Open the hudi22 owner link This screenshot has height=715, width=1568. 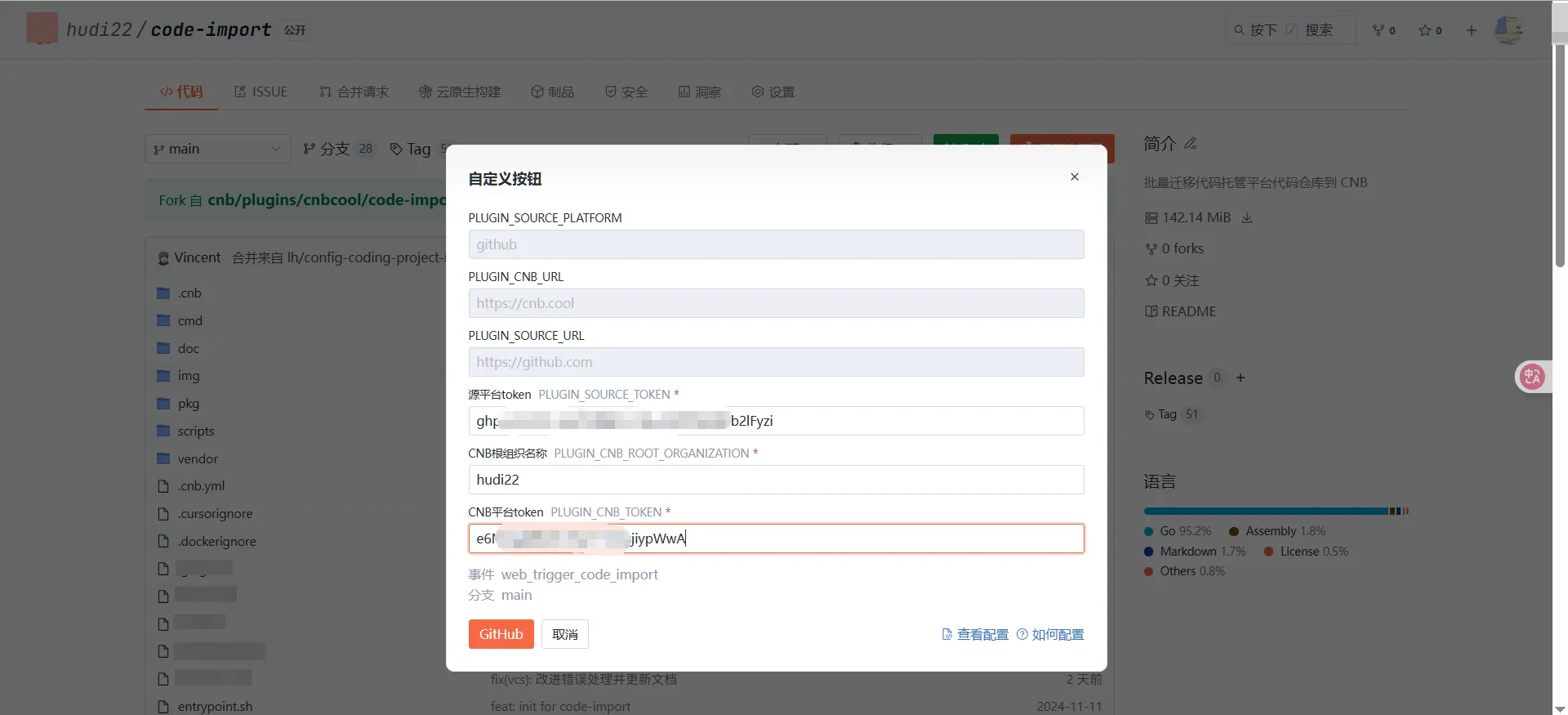coord(99,29)
